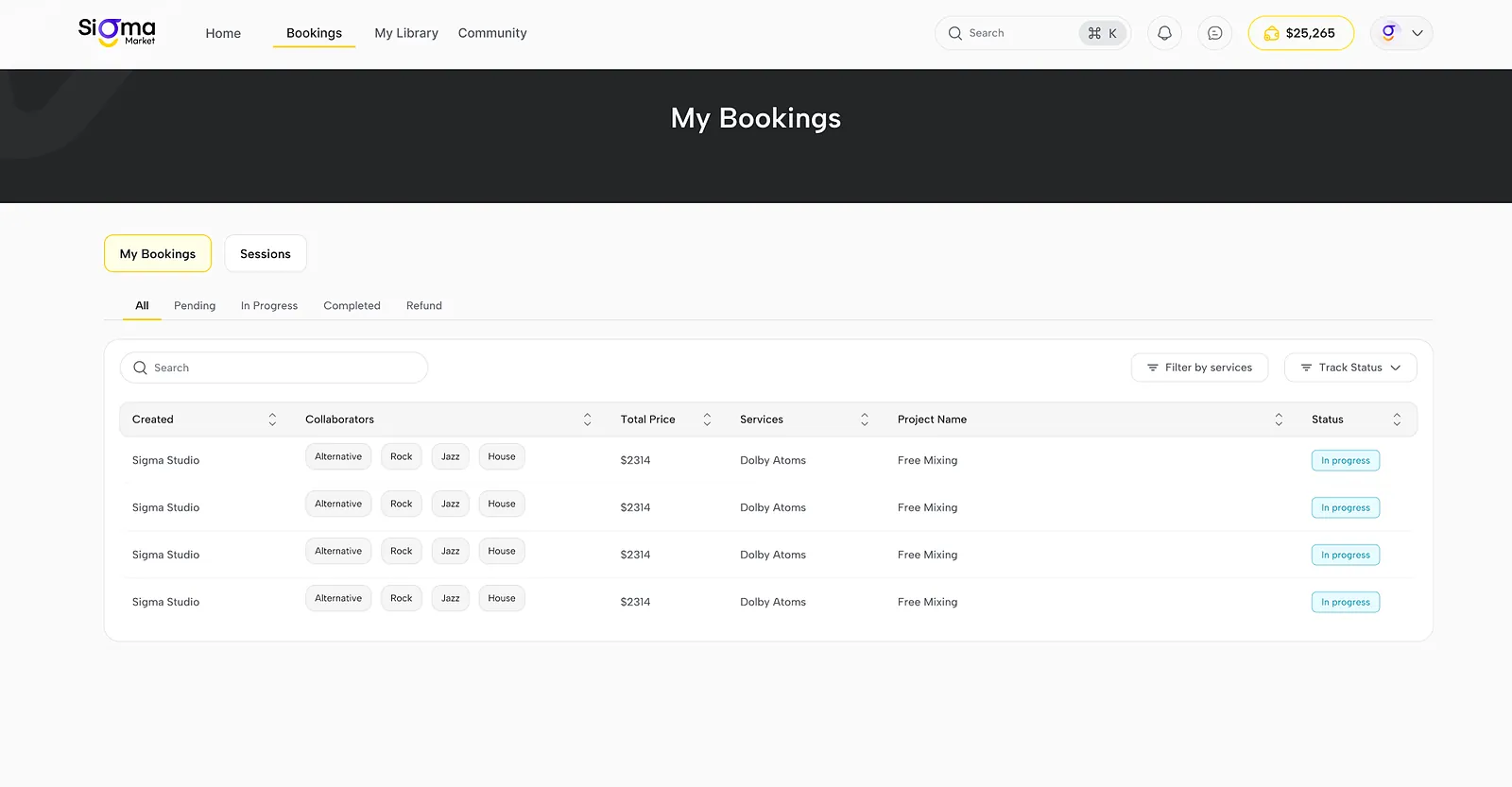The width and height of the screenshot is (1512, 787).
Task: Click $2314 price in first row
Action: [x=635, y=460]
